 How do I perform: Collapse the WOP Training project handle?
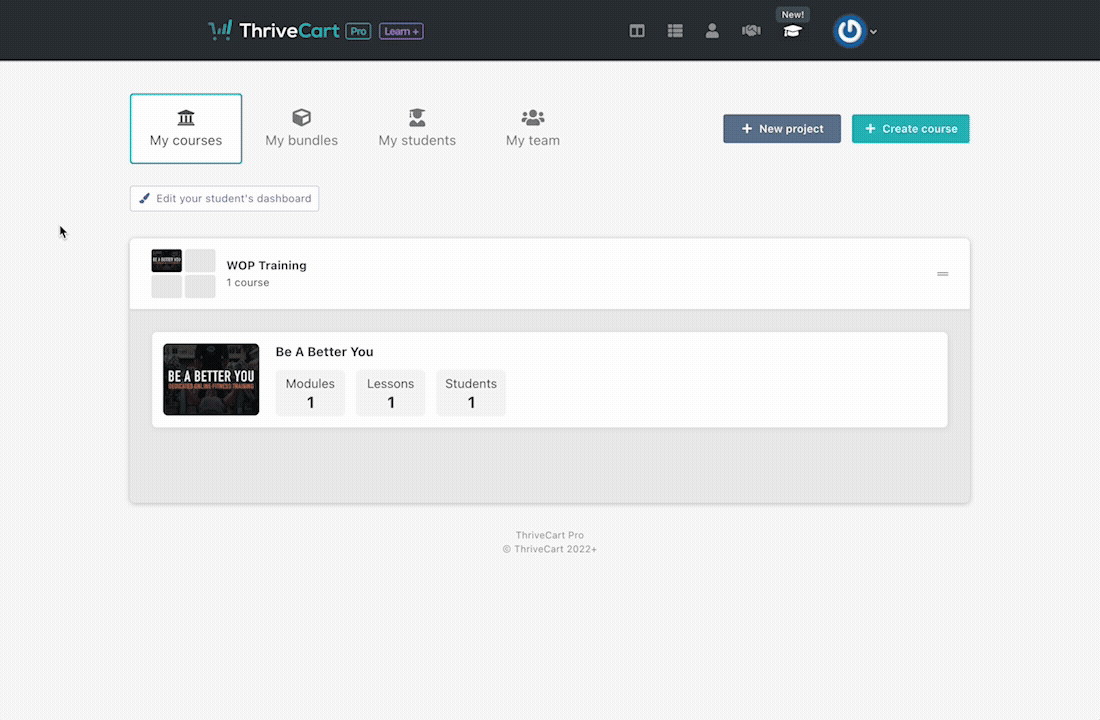coord(942,274)
